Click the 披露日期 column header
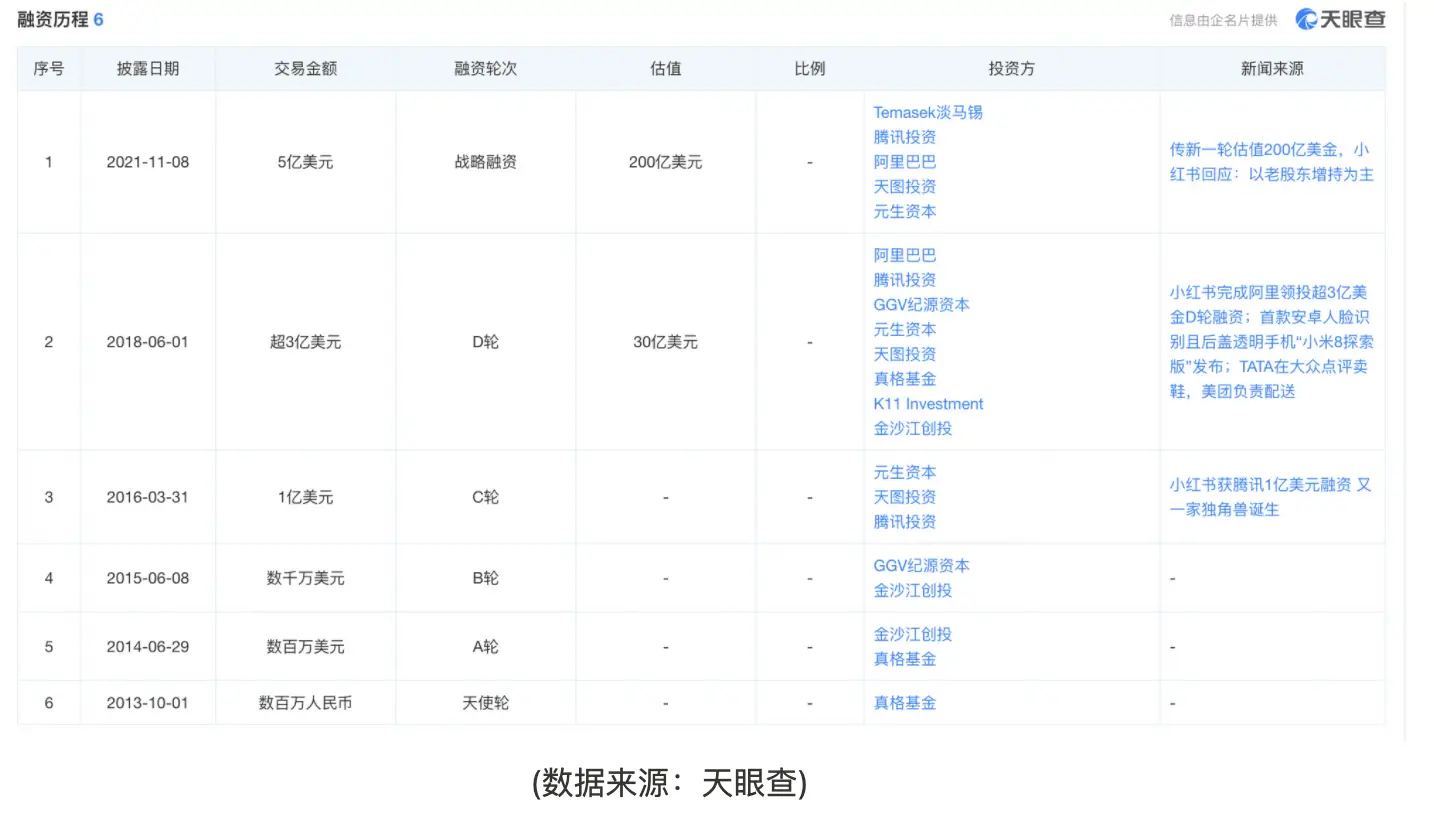The image size is (1434, 834). click(148, 69)
